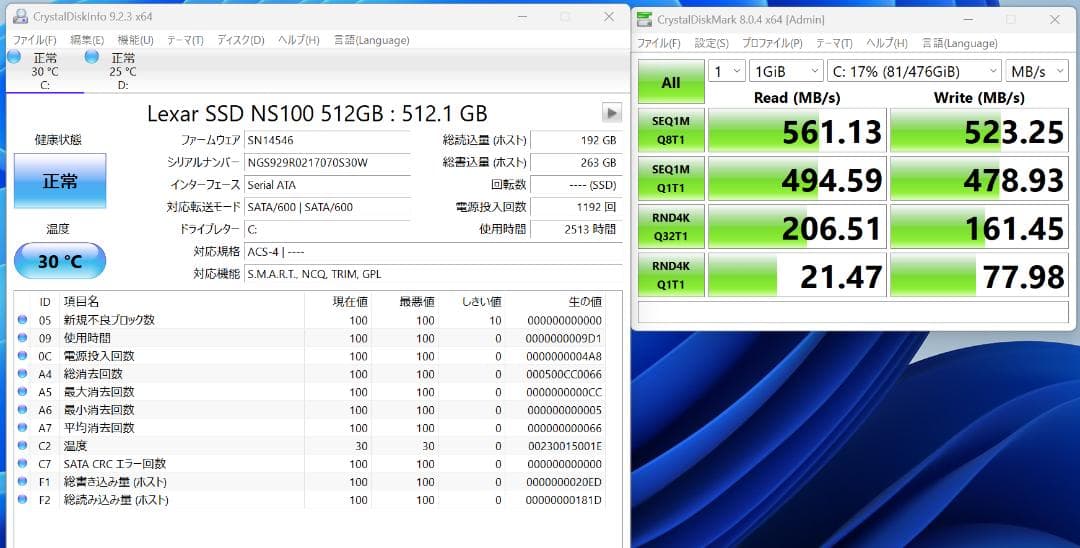Click the 総書込量 value 263 GB
This screenshot has height=548, width=1080.
576,162
